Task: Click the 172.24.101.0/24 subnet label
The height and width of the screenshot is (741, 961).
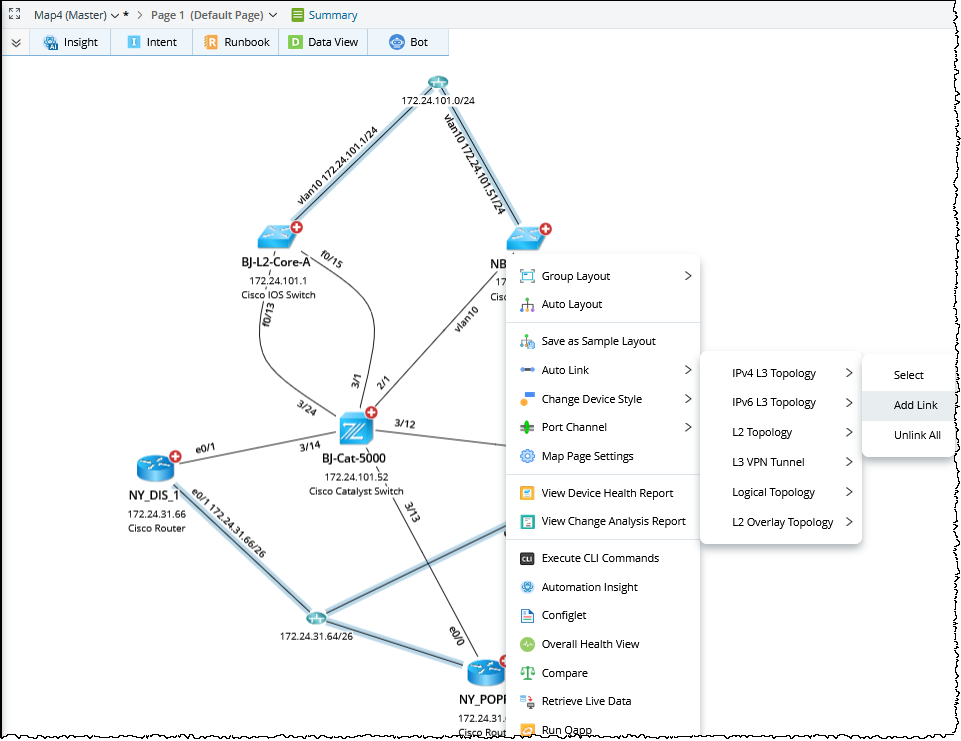Action: point(438,101)
